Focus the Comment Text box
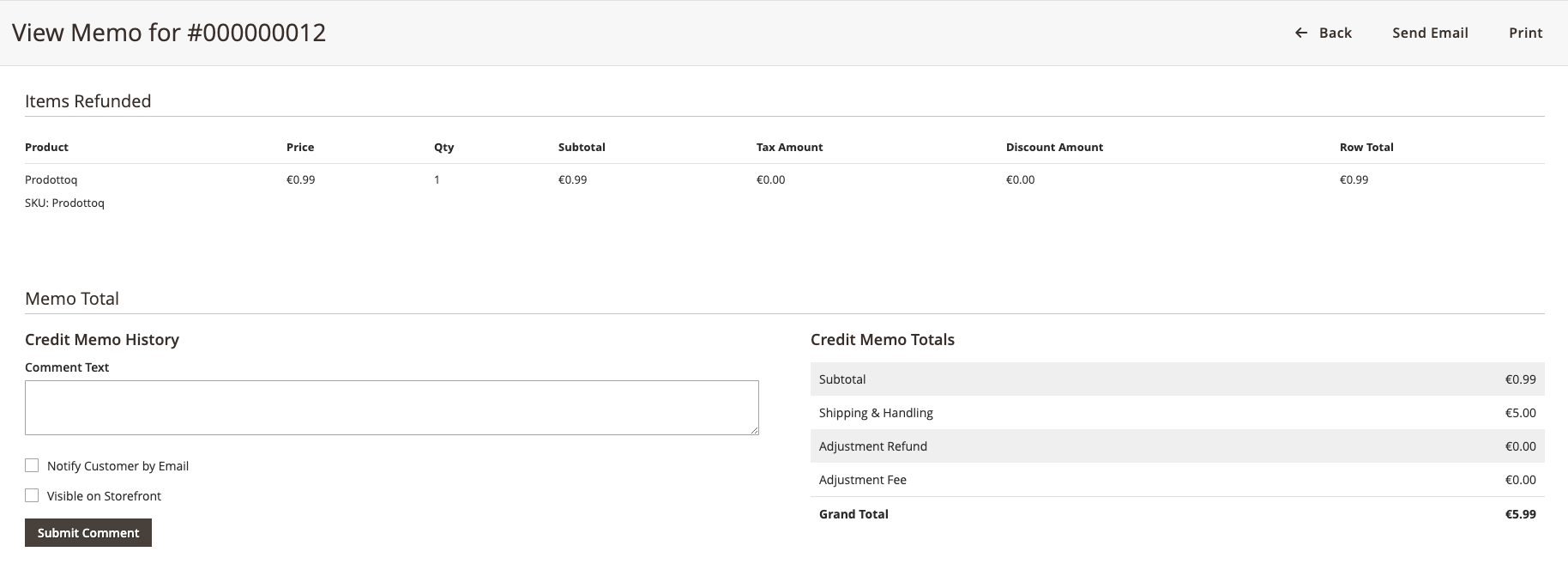 click(391, 407)
